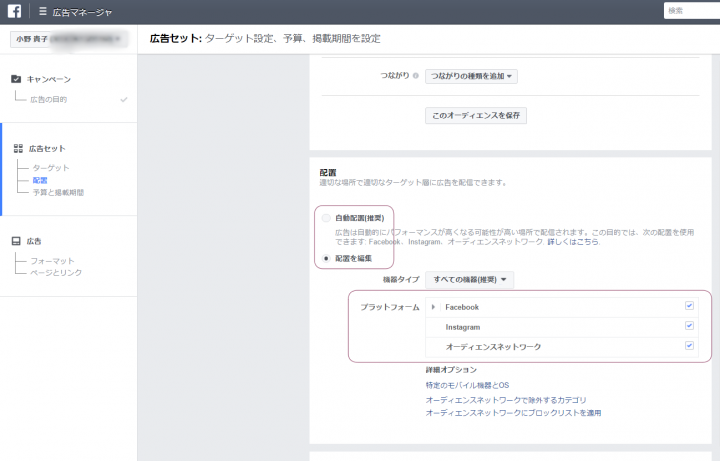Open the すべての機器(推奨) dropdown
This screenshot has width=720, height=461.
point(469,280)
